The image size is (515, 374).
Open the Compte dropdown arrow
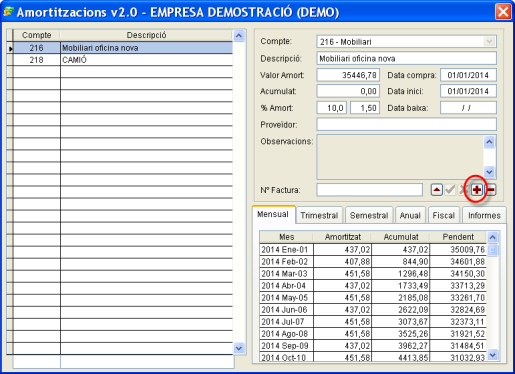[489, 42]
